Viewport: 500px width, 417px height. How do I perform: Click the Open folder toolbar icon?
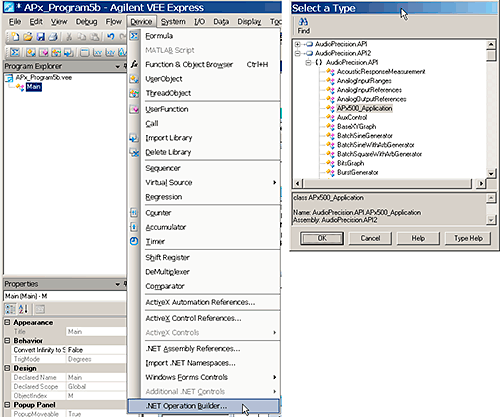point(28,36)
